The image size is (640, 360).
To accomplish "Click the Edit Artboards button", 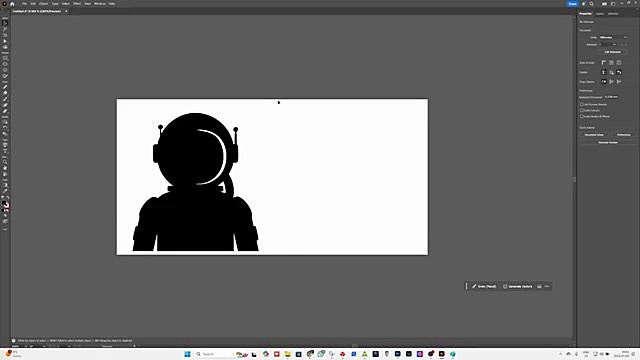I will pyautogui.click(x=613, y=52).
